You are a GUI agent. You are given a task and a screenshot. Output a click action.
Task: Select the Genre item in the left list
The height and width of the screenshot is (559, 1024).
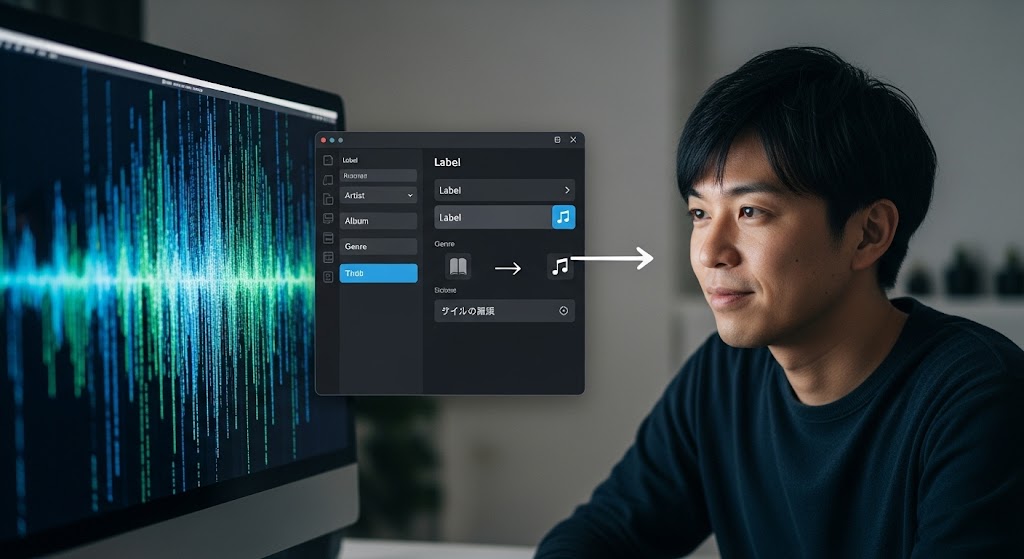point(378,246)
